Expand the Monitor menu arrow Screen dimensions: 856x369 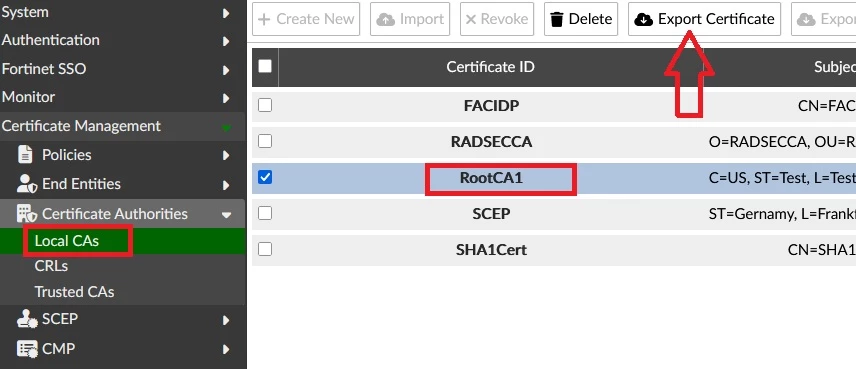tap(226, 98)
